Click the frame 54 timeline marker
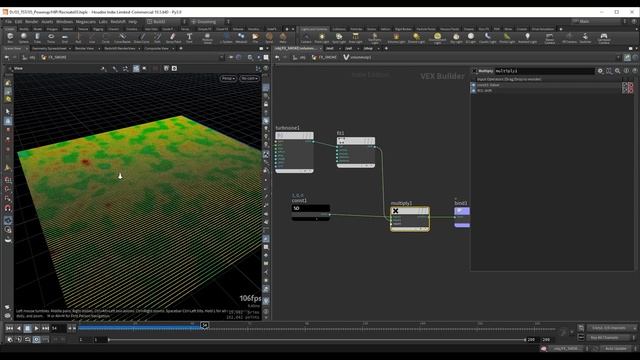The height and width of the screenshot is (360, 640). pos(204,325)
